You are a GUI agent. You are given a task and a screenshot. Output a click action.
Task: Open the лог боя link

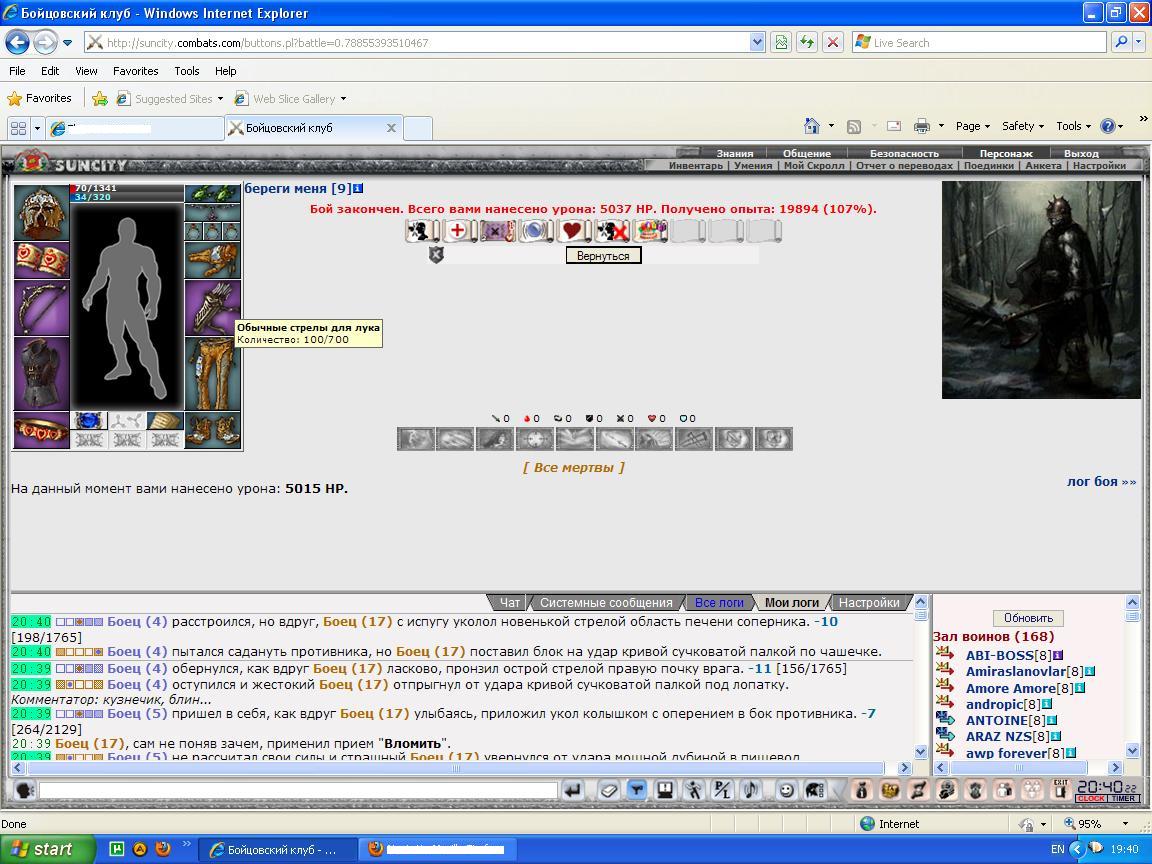(1101, 481)
